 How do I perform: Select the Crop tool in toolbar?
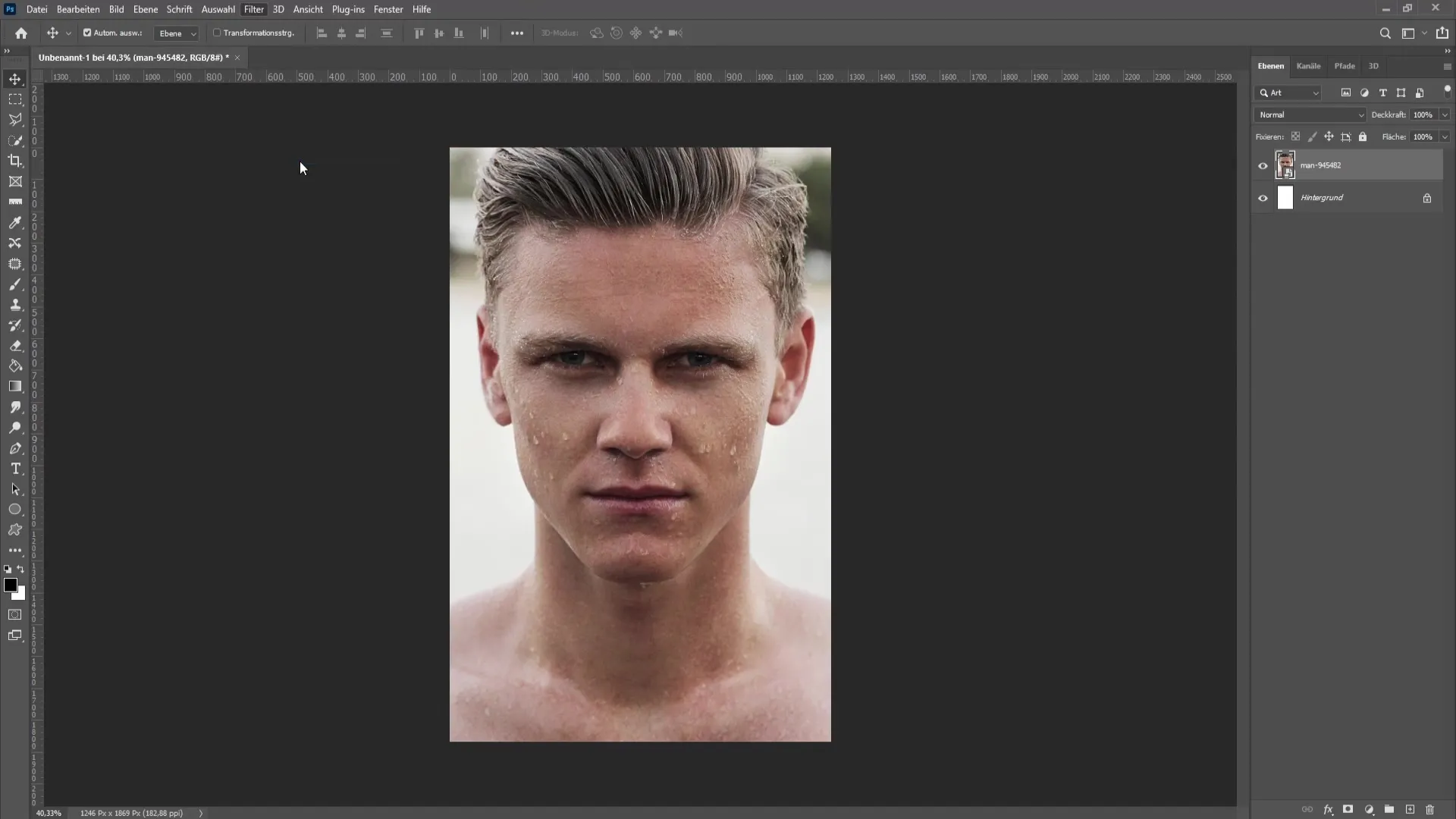[15, 161]
